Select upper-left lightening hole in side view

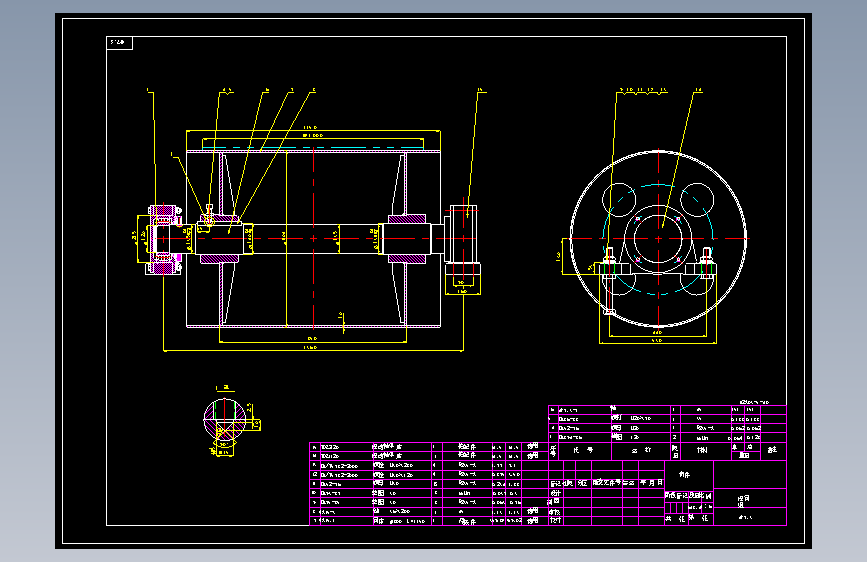[x=619, y=200]
